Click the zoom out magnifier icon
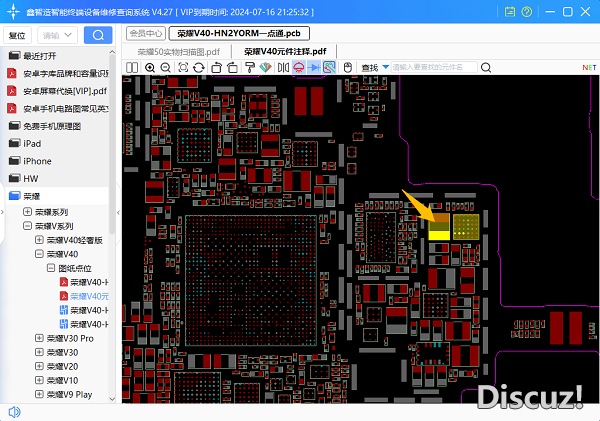This screenshot has width=600, height=421. (165, 68)
